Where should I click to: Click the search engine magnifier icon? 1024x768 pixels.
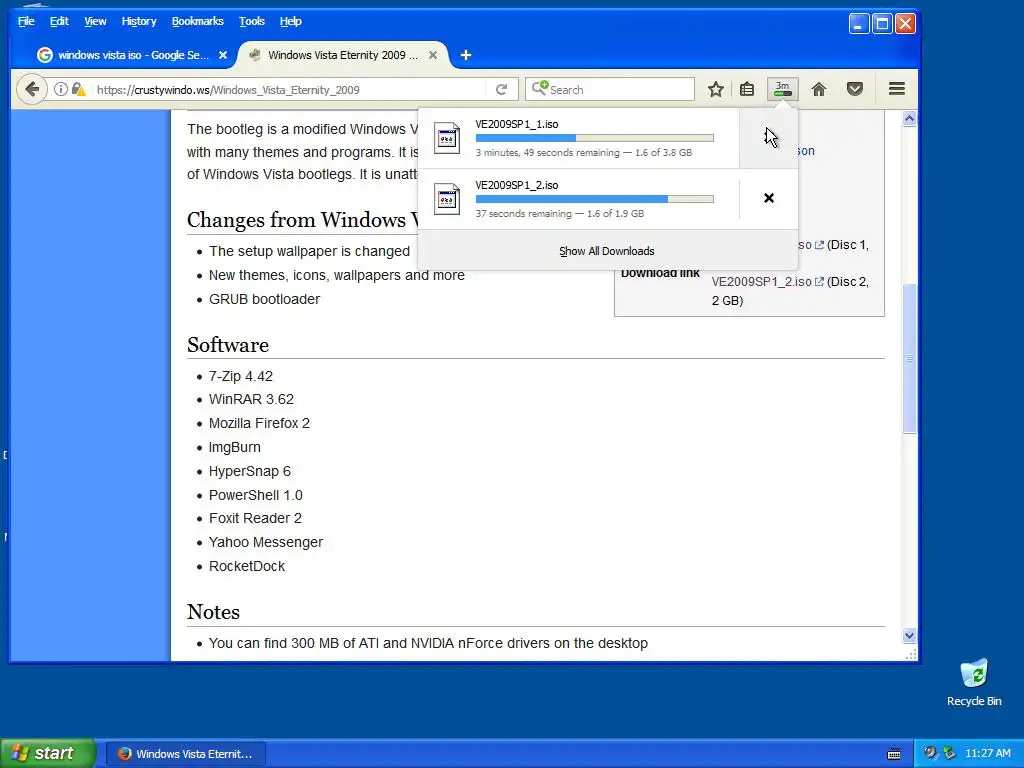point(539,88)
